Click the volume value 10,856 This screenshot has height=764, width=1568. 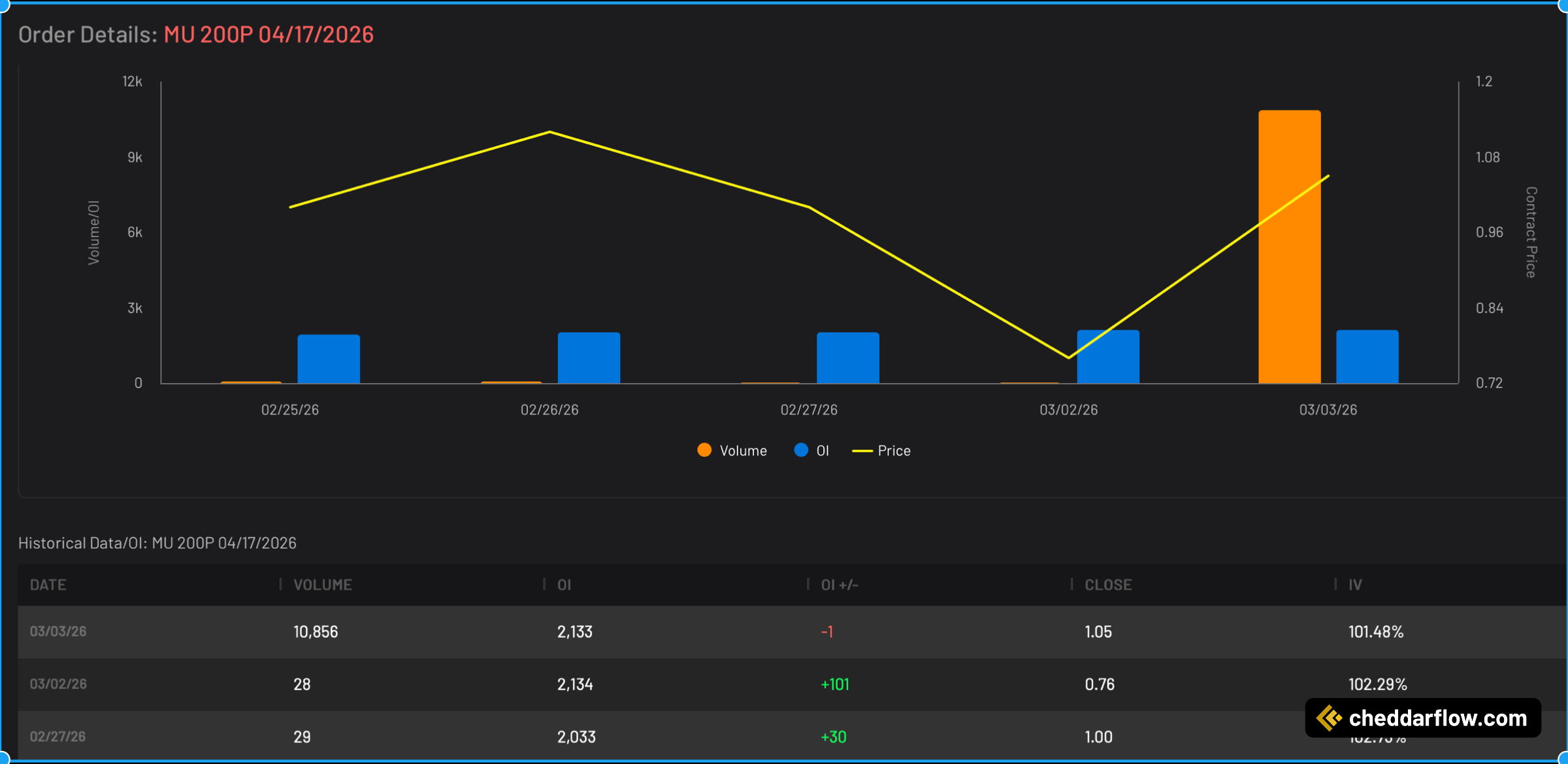[x=316, y=632]
